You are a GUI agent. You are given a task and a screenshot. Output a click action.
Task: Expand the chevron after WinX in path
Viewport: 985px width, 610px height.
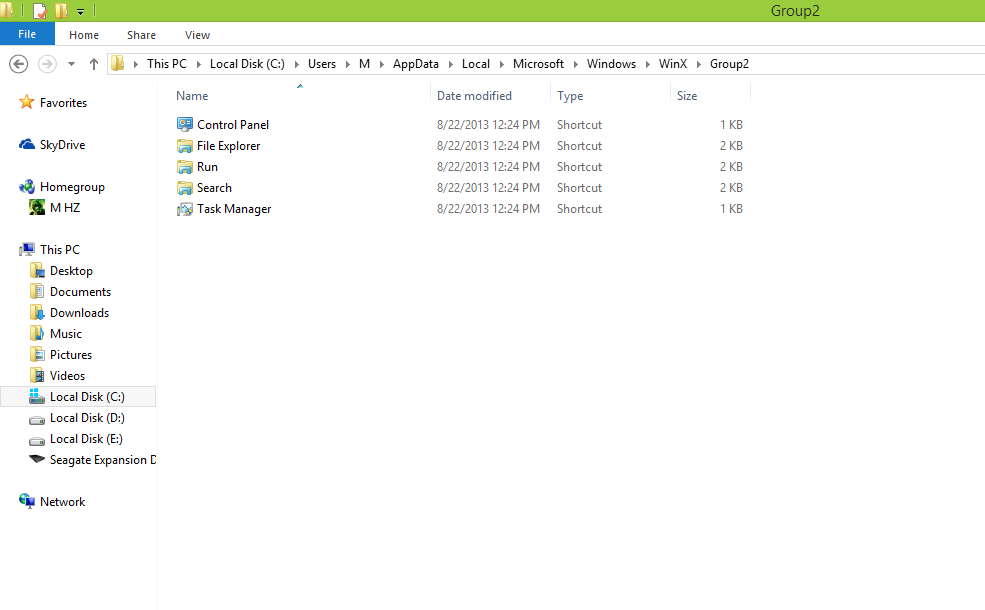click(699, 64)
